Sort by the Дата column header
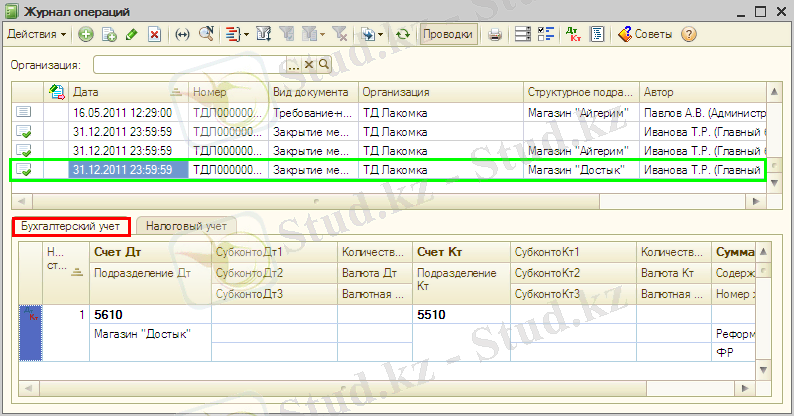 (x=128, y=92)
